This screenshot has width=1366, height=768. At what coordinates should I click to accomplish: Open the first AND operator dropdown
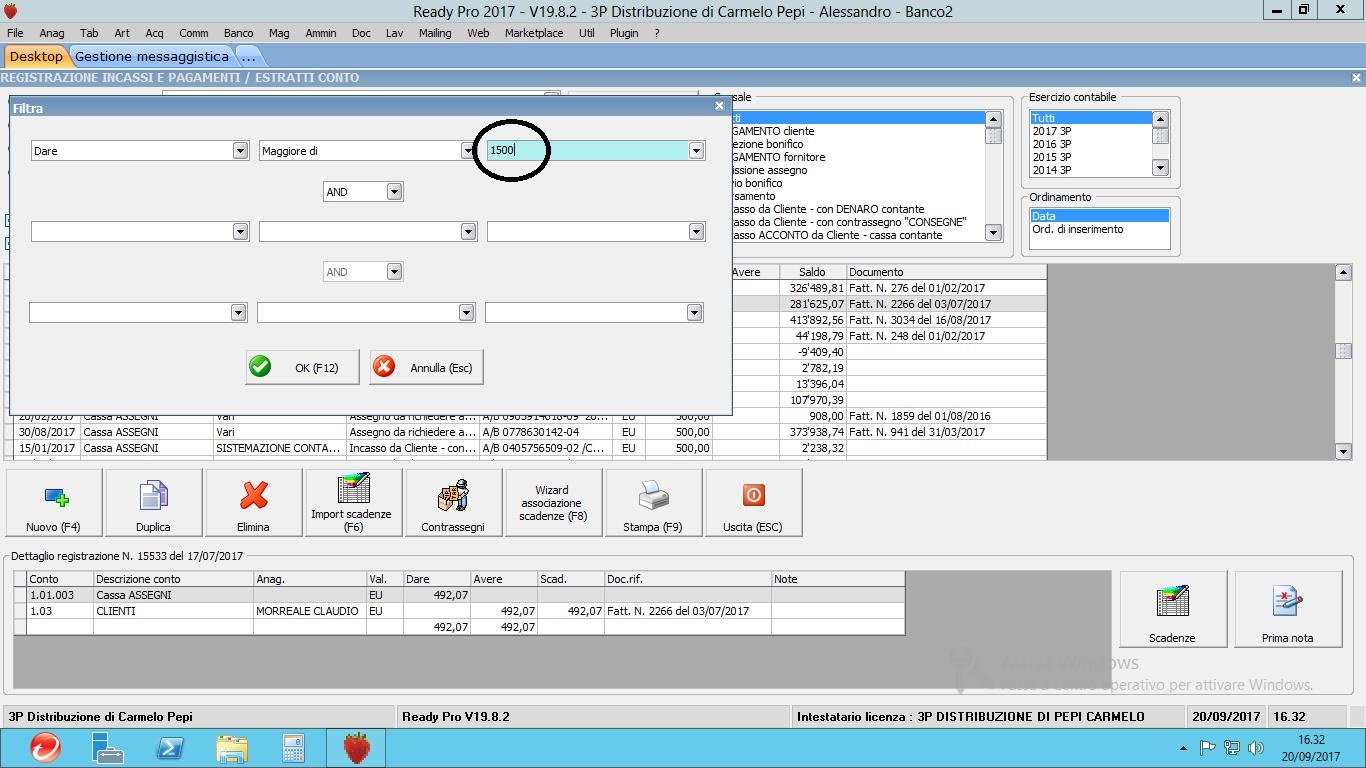coord(394,191)
